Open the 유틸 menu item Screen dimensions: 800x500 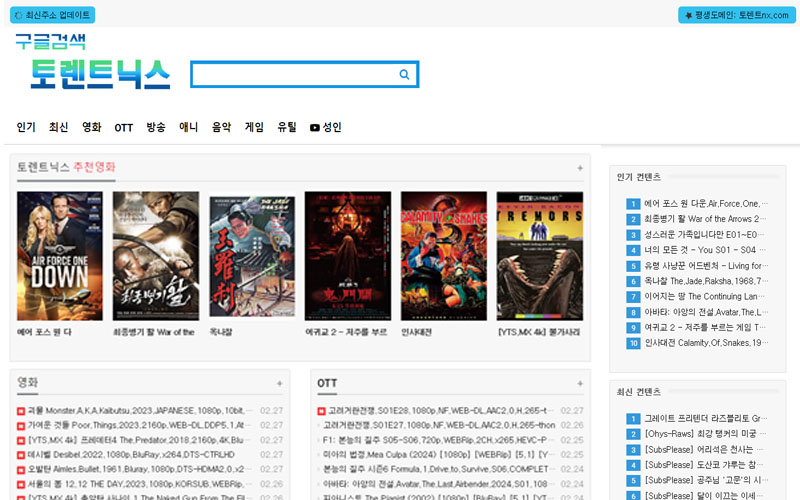[x=287, y=127]
